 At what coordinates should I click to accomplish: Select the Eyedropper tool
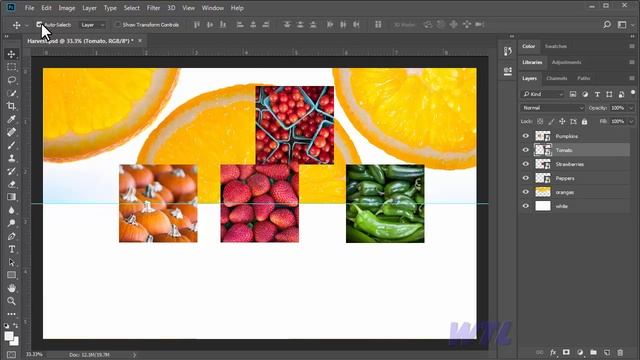(11, 119)
